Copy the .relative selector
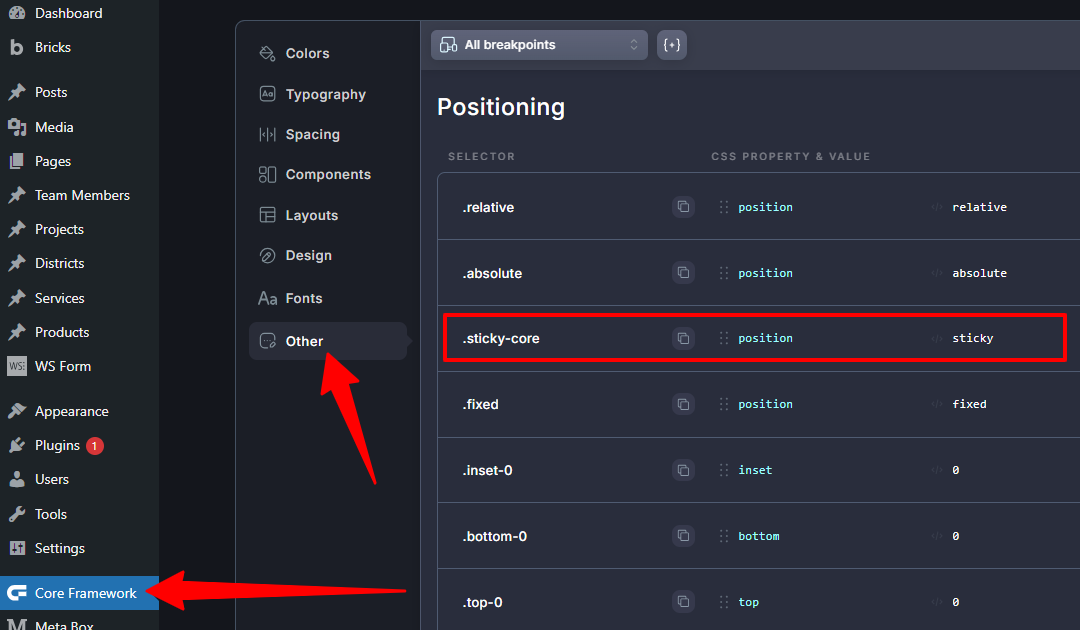Image resolution: width=1080 pixels, height=630 pixels. 683,207
